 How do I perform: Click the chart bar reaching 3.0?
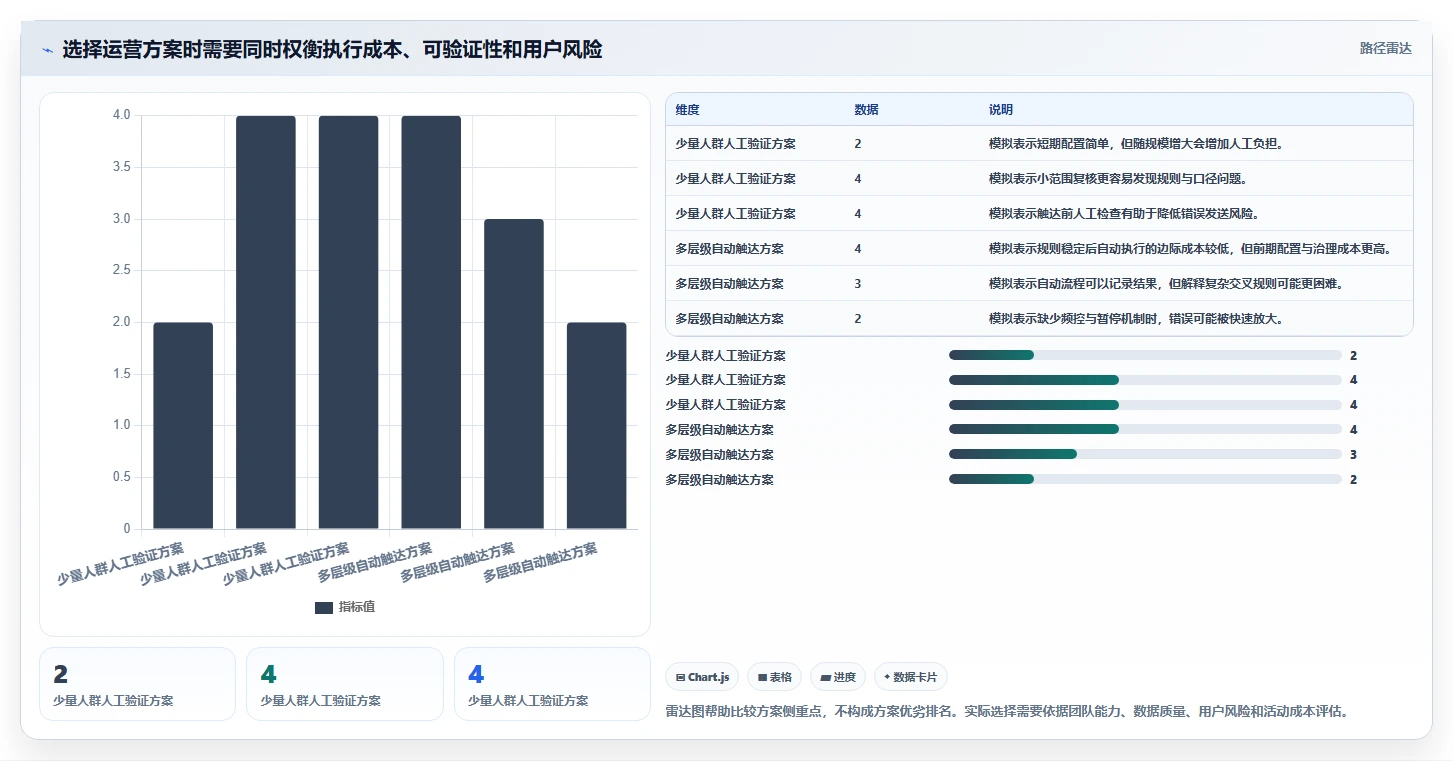(x=514, y=374)
